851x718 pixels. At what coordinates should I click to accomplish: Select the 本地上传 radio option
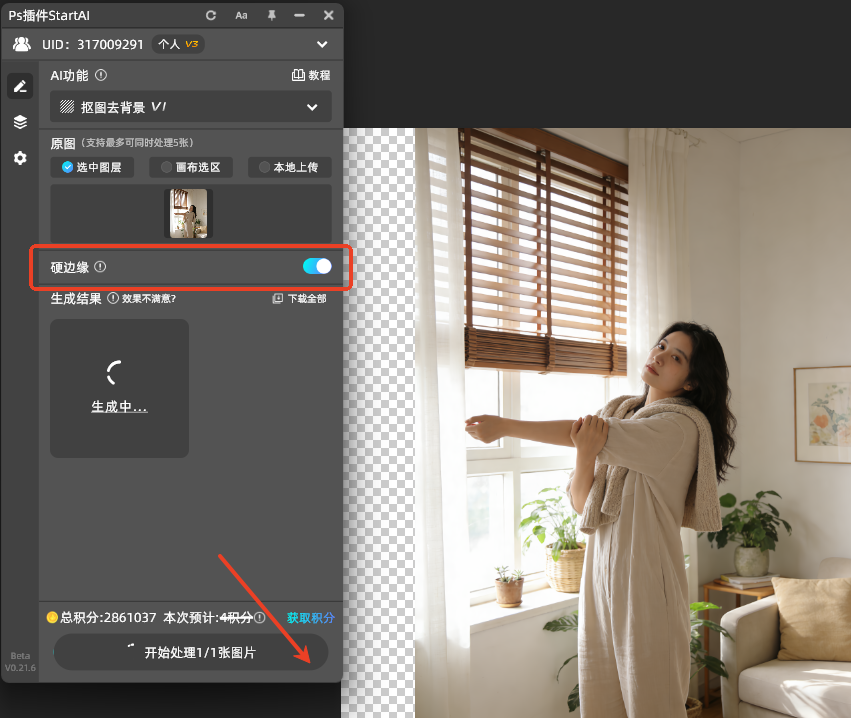(x=289, y=167)
